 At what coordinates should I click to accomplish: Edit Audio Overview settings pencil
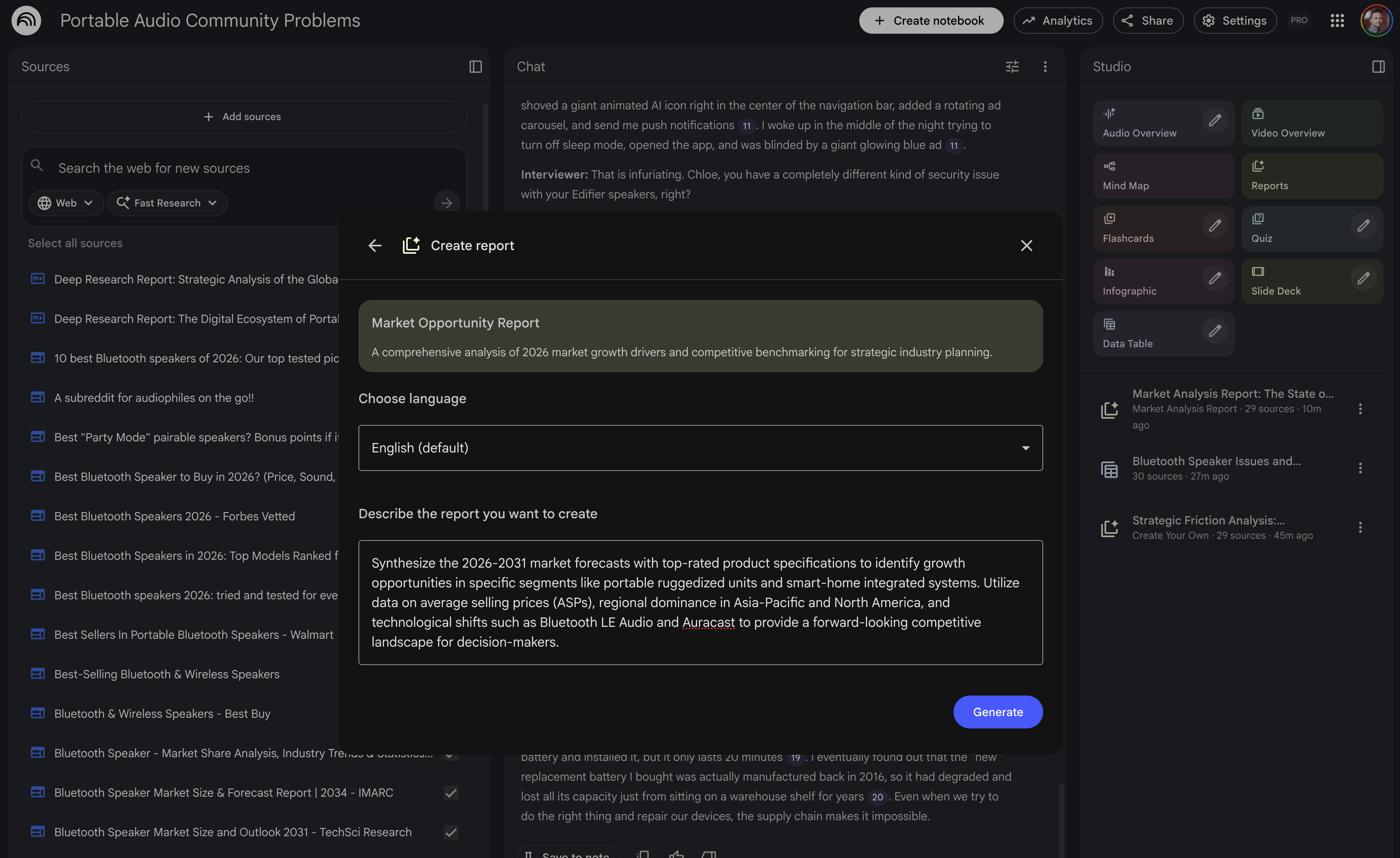tap(1215, 121)
